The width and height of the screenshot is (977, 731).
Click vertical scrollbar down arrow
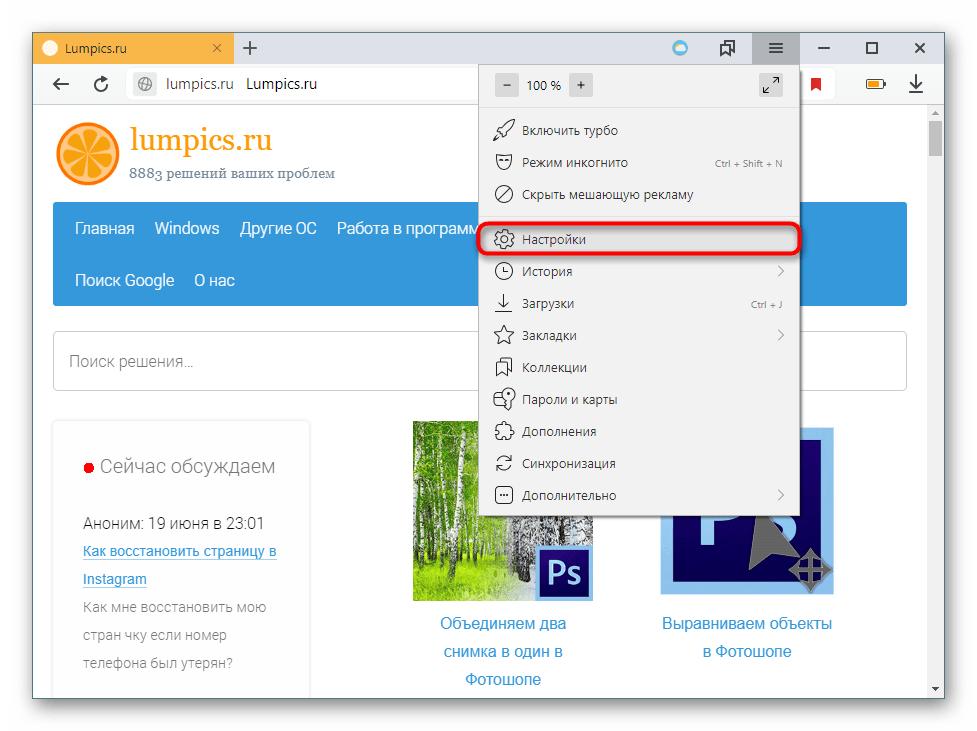pos(935,689)
